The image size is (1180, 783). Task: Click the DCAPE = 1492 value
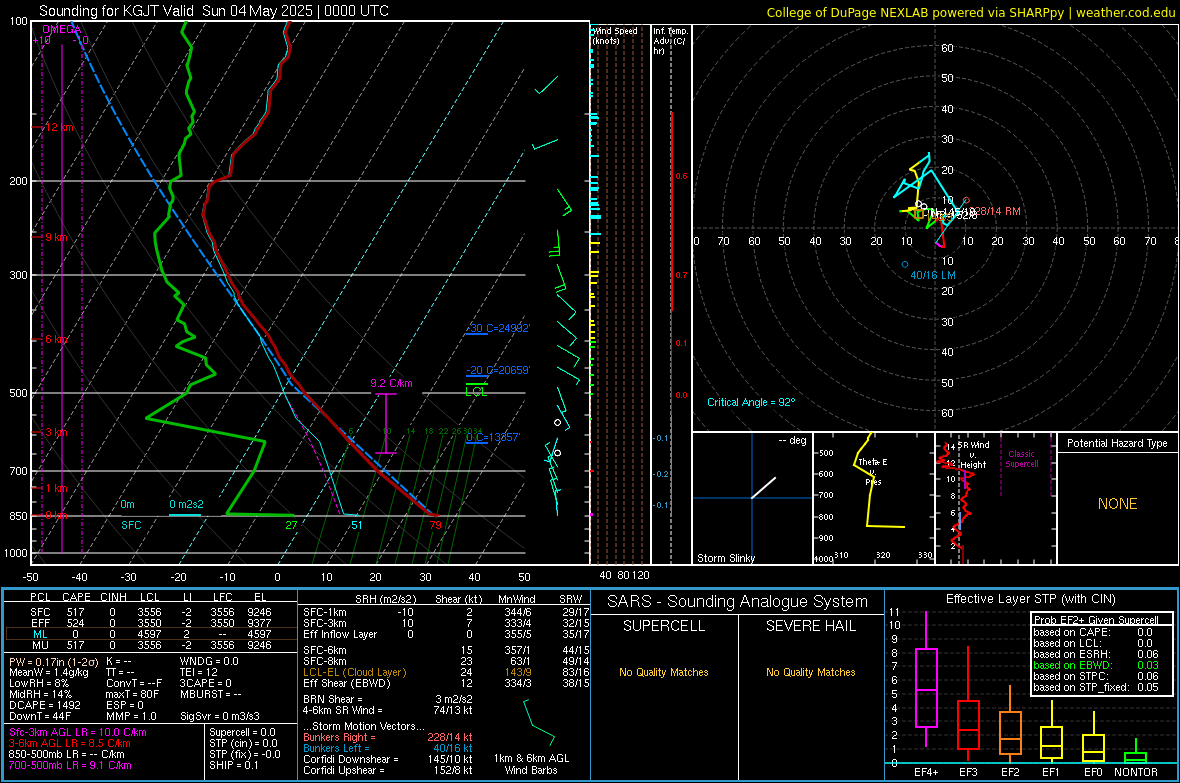44,705
